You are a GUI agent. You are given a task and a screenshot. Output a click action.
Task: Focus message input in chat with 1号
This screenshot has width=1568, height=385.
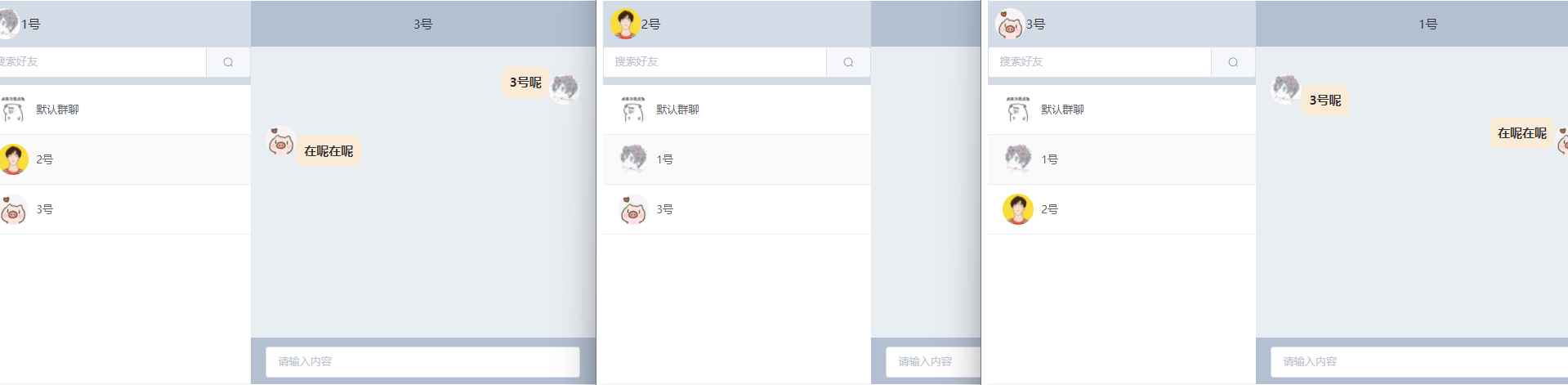point(1419,361)
